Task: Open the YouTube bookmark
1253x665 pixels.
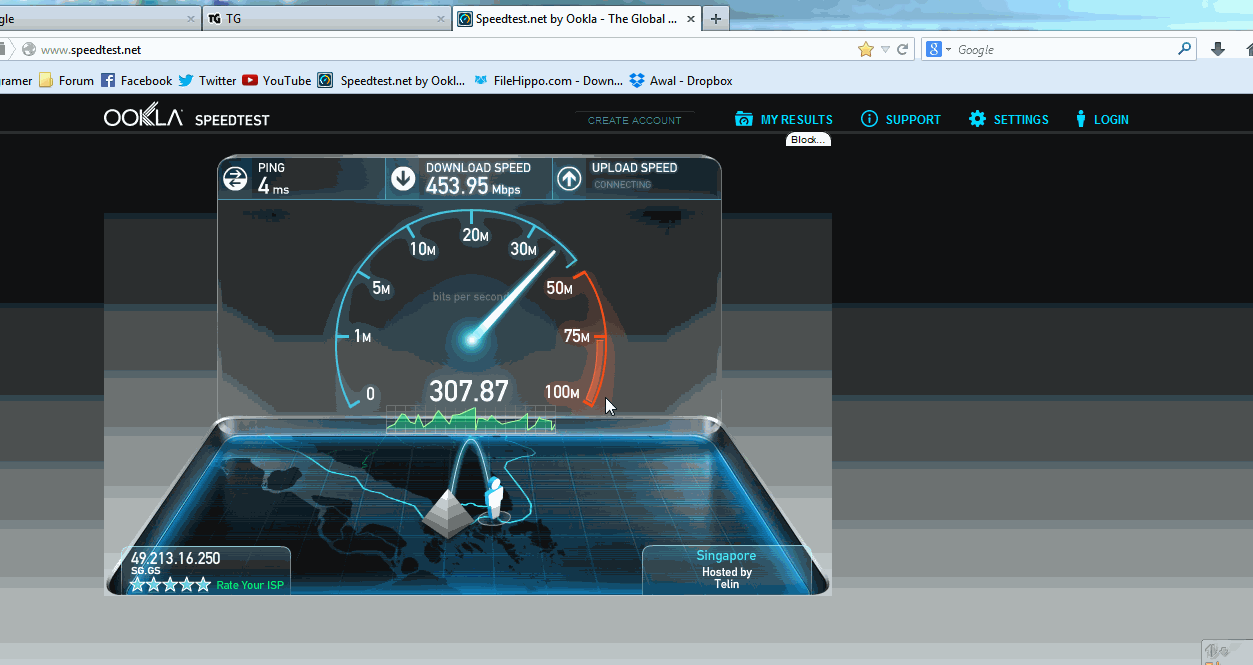Action: click(x=277, y=81)
